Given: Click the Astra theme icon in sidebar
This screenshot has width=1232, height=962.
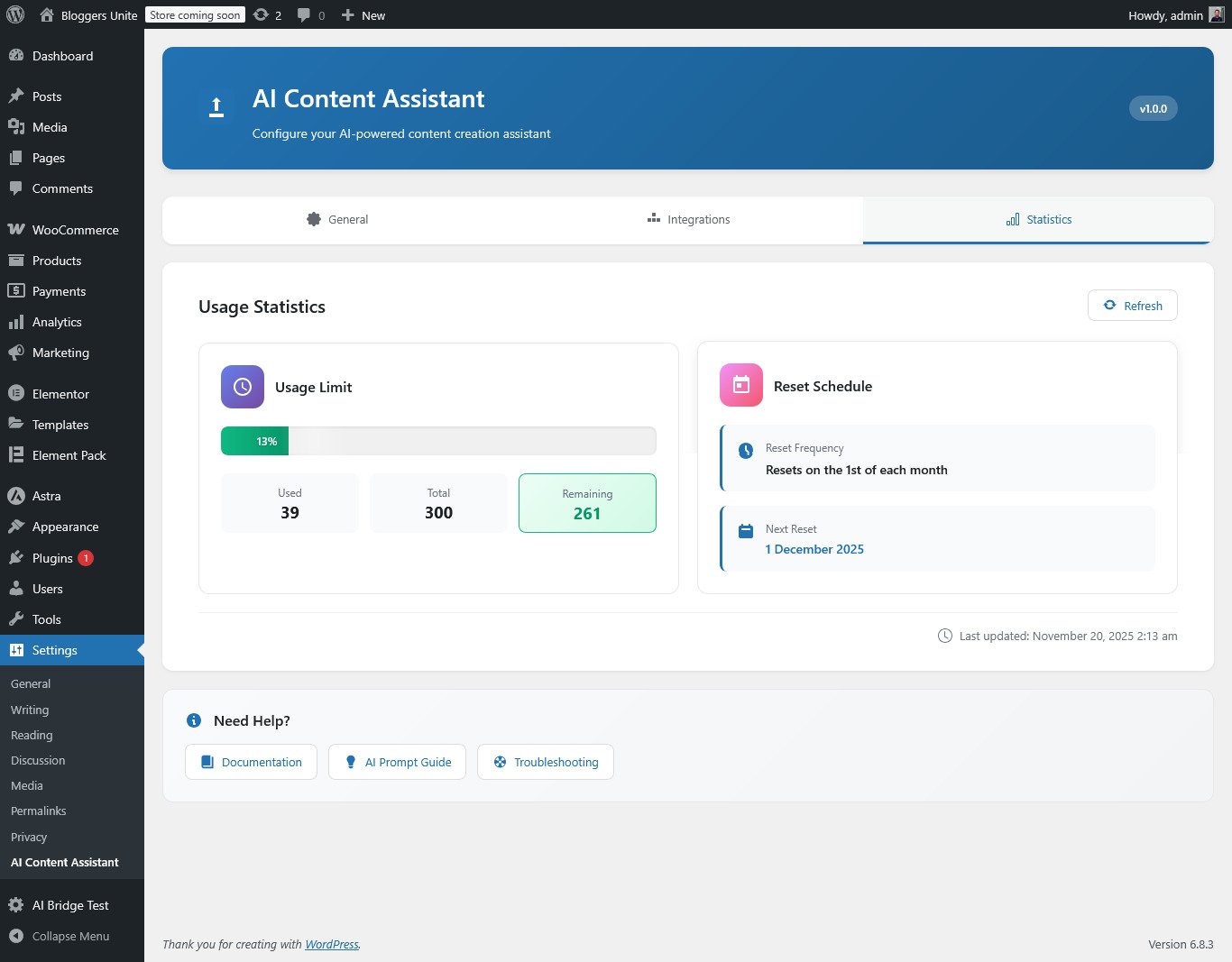Looking at the screenshot, I should click(18, 496).
